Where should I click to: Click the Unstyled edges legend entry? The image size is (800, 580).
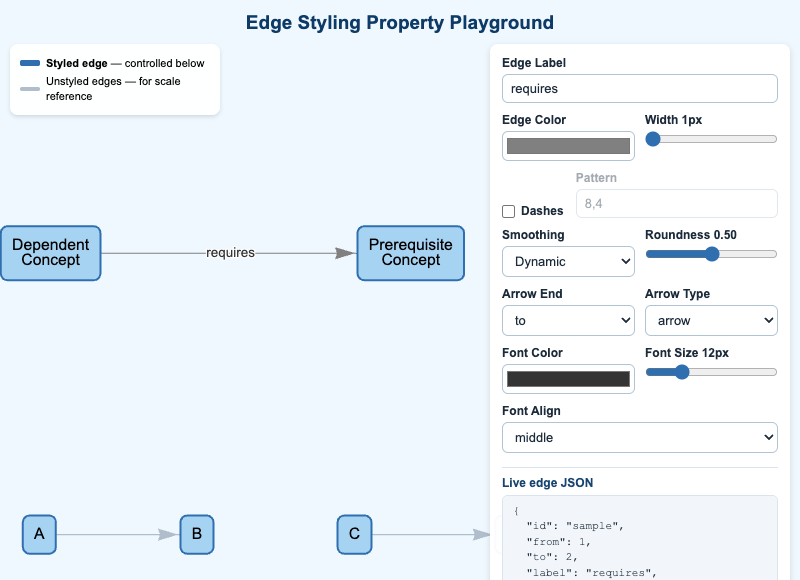[113, 89]
